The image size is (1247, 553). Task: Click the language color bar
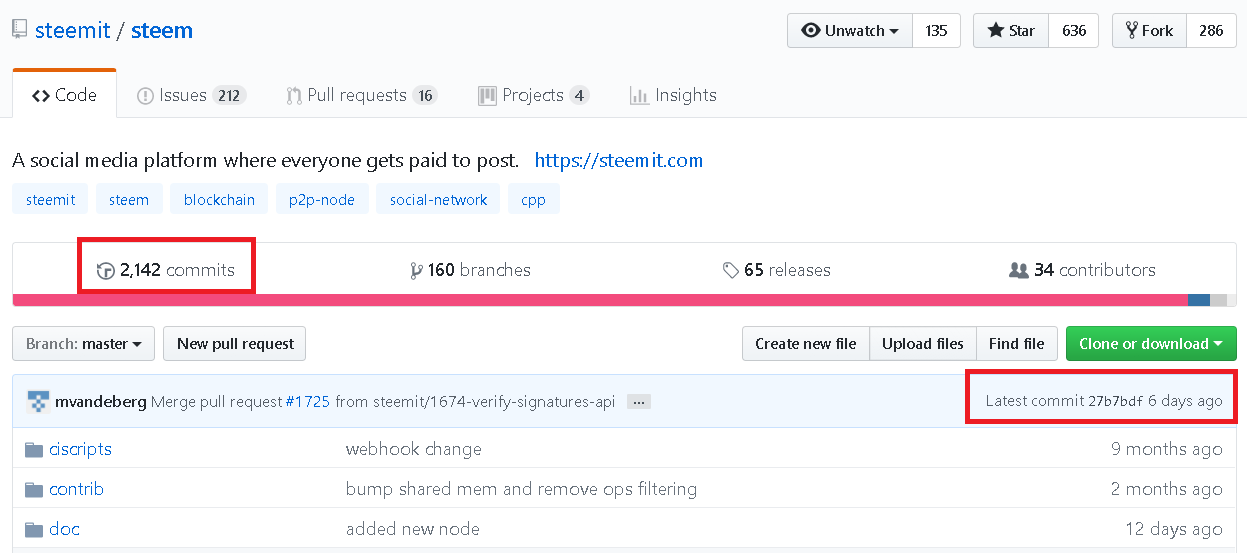click(x=600, y=300)
